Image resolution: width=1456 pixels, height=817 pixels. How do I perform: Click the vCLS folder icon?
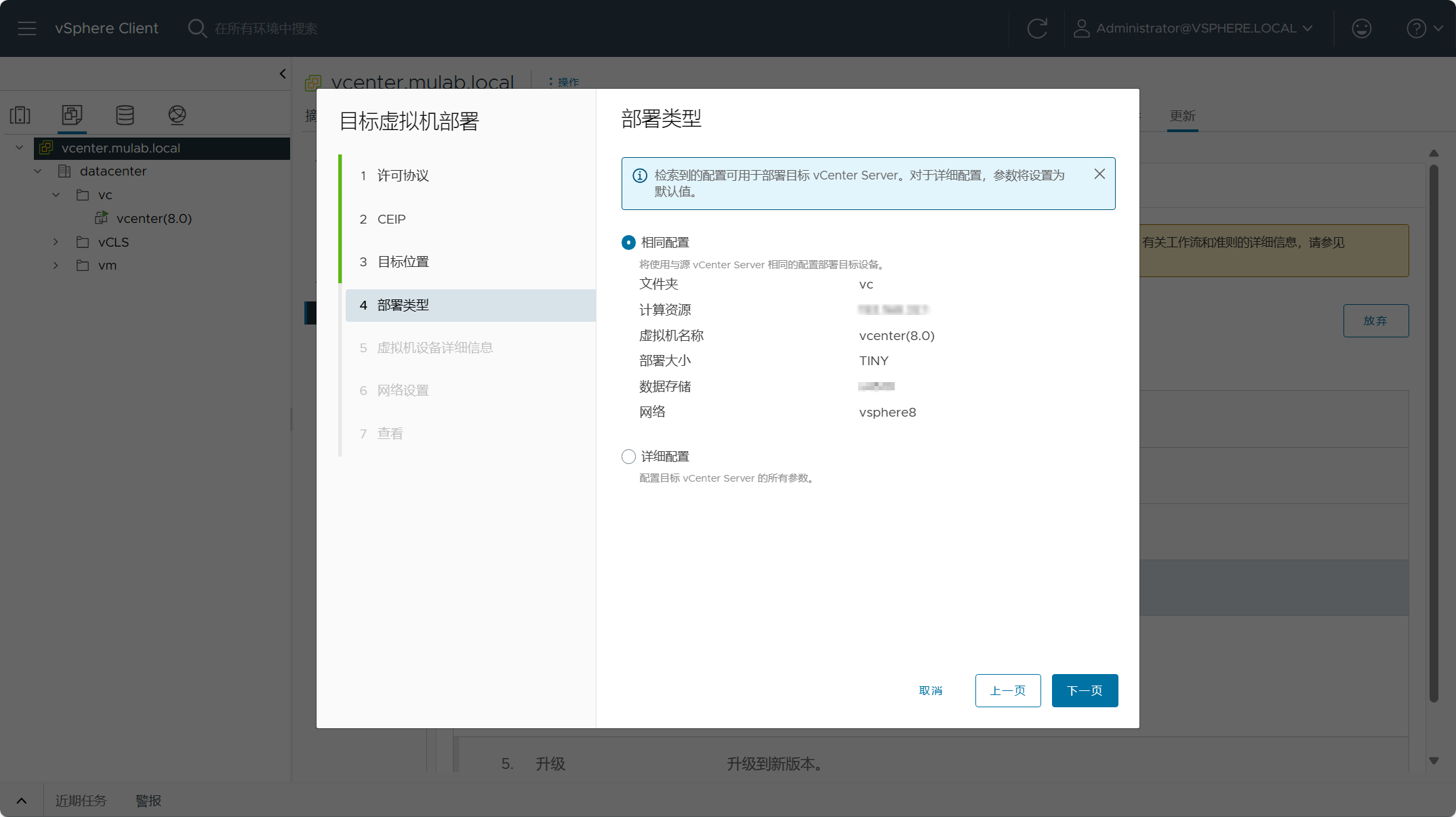tap(83, 242)
